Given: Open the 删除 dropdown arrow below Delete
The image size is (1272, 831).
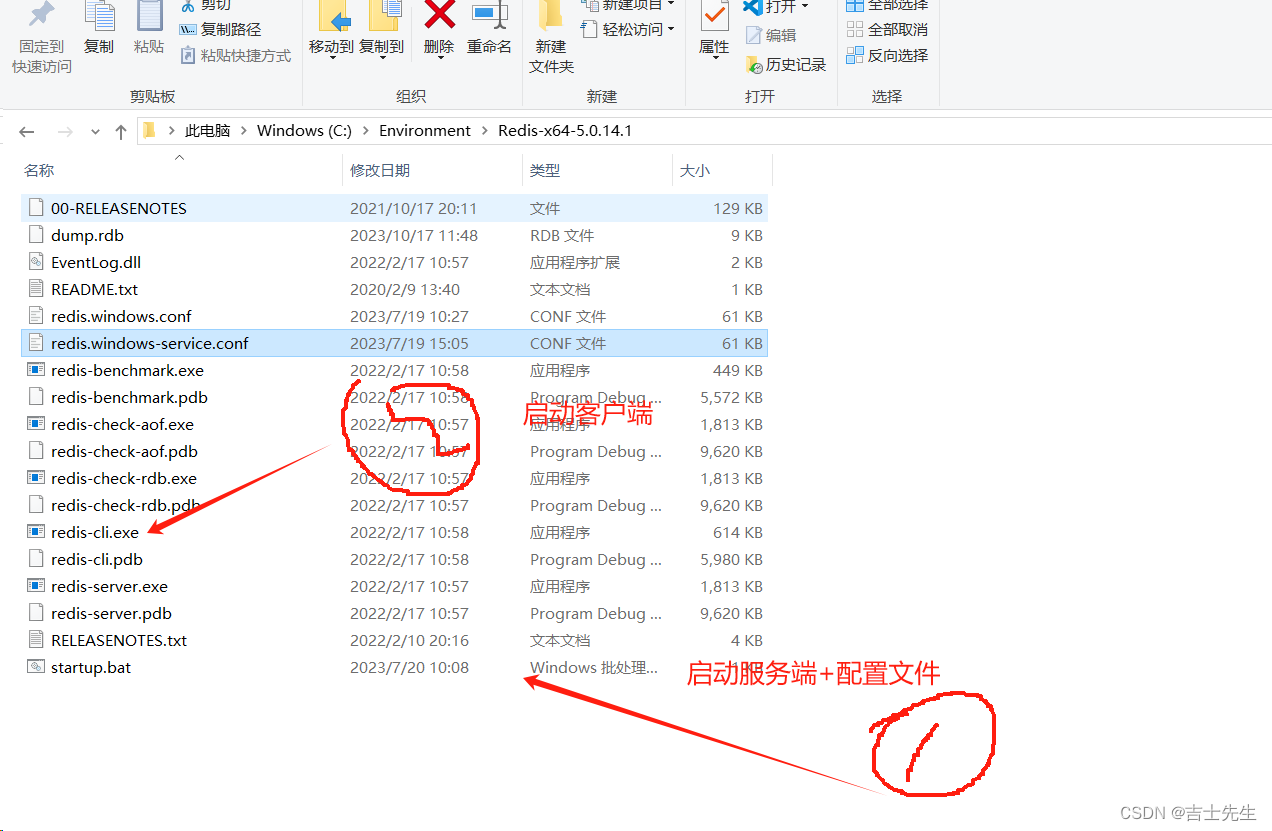Looking at the screenshot, I should [439, 58].
